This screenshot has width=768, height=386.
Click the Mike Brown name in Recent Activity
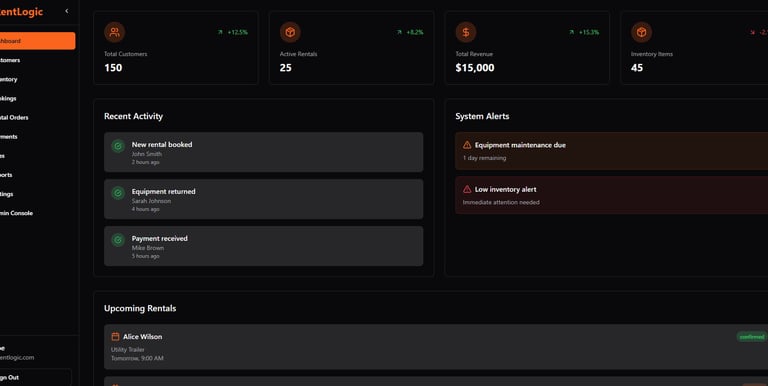coord(148,248)
